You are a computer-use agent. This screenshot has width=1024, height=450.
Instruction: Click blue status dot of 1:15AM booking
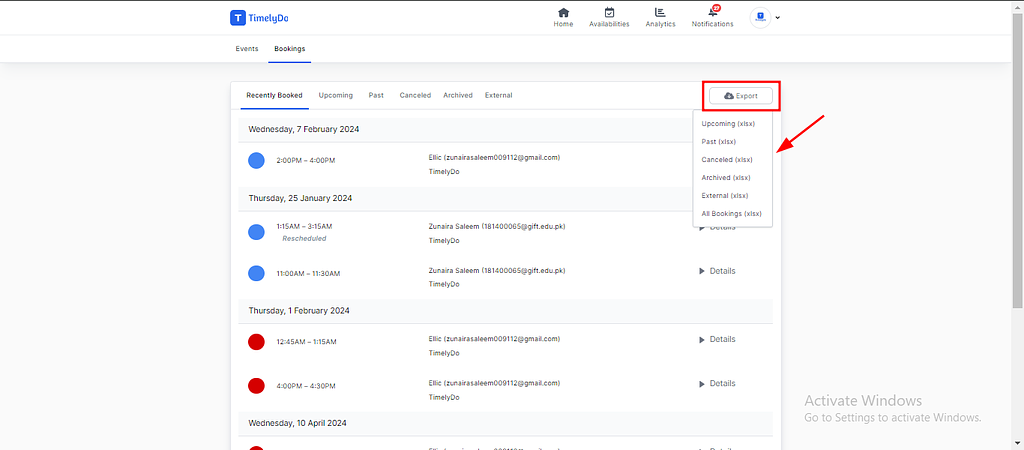point(256,232)
